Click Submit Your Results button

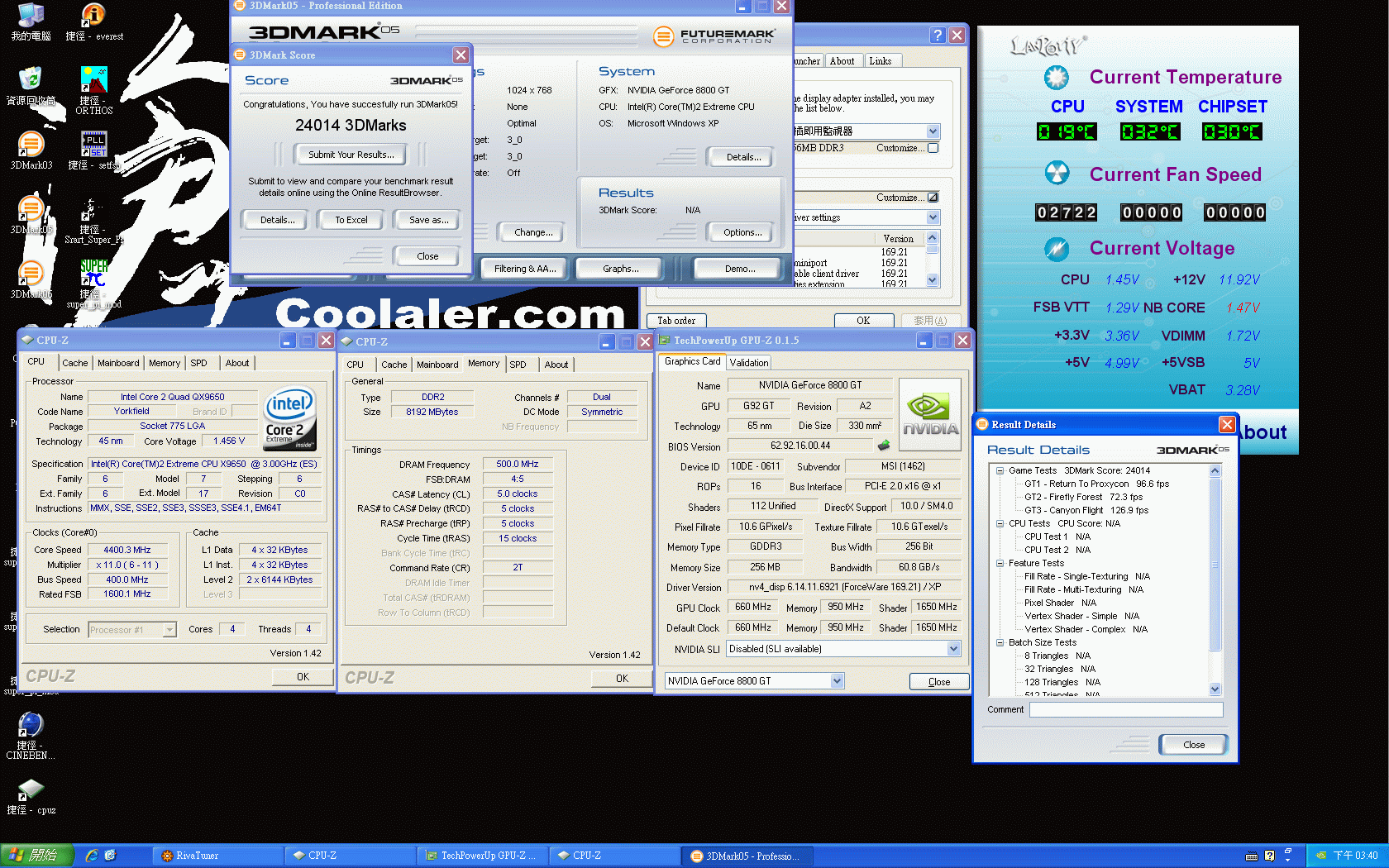(351, 155)
